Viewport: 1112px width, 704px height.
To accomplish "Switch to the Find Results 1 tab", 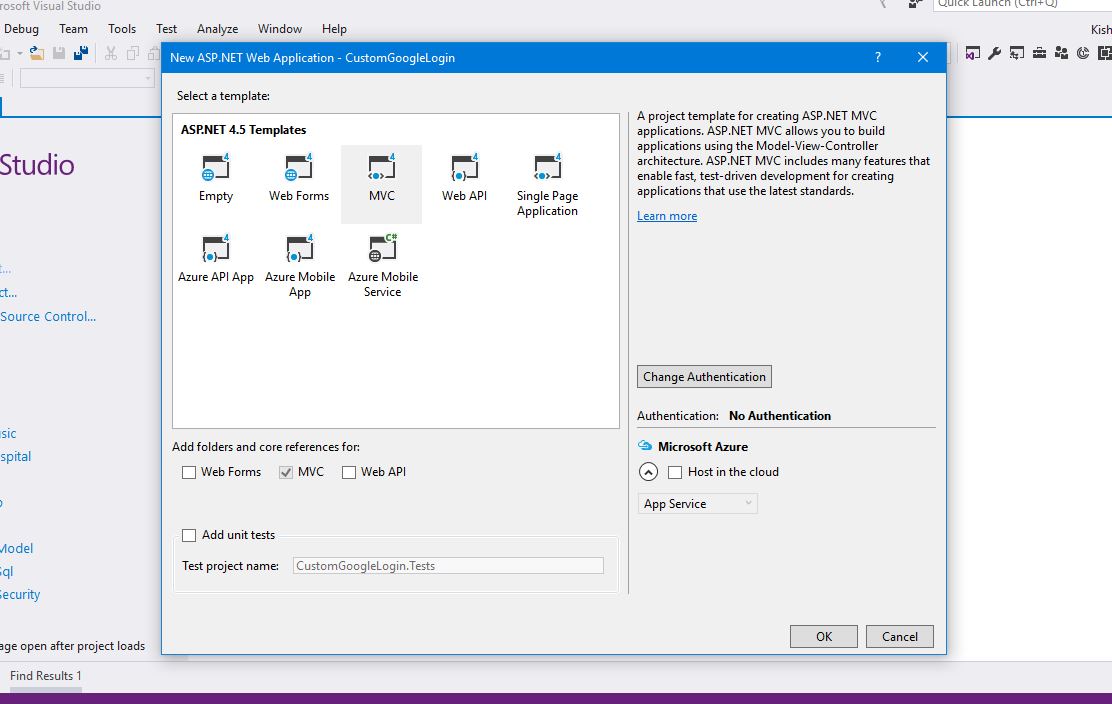I will [x=45, y=676].
